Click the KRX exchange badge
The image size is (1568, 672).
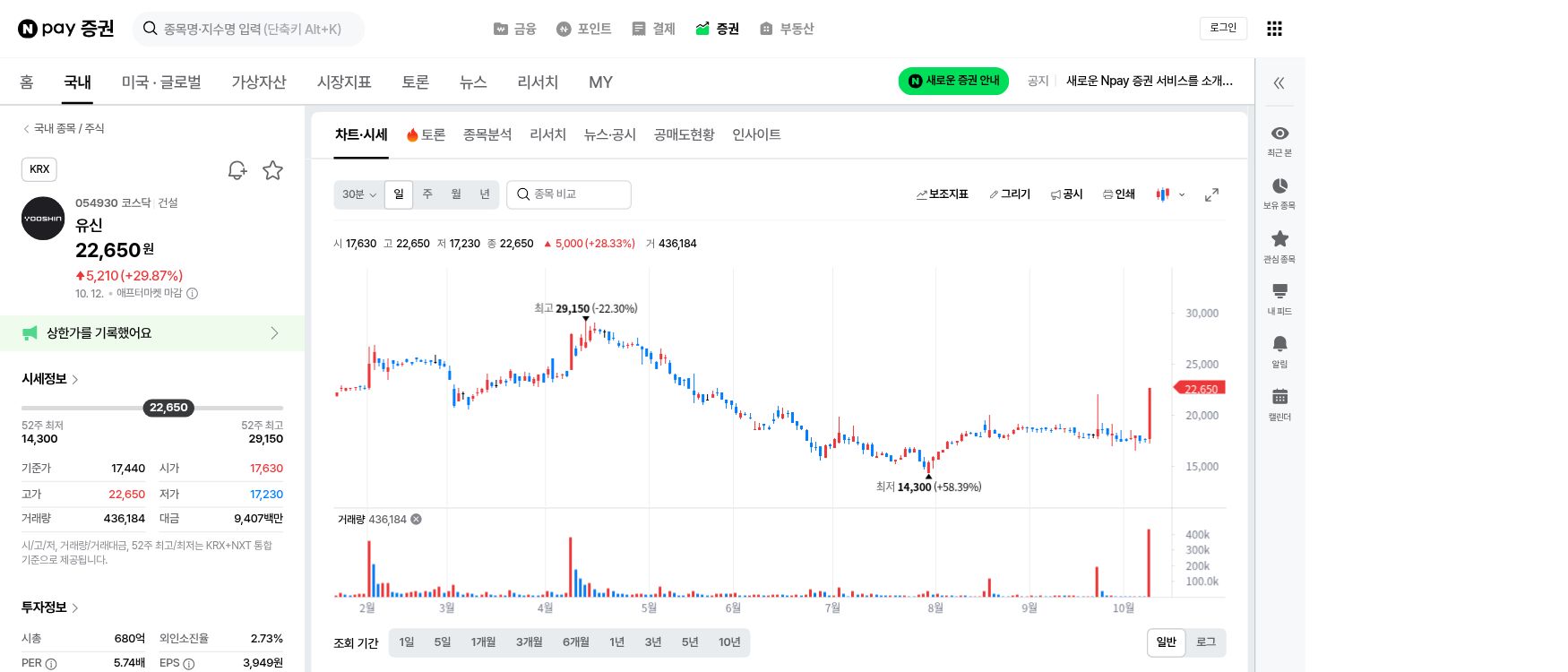(x=39, y=169)
